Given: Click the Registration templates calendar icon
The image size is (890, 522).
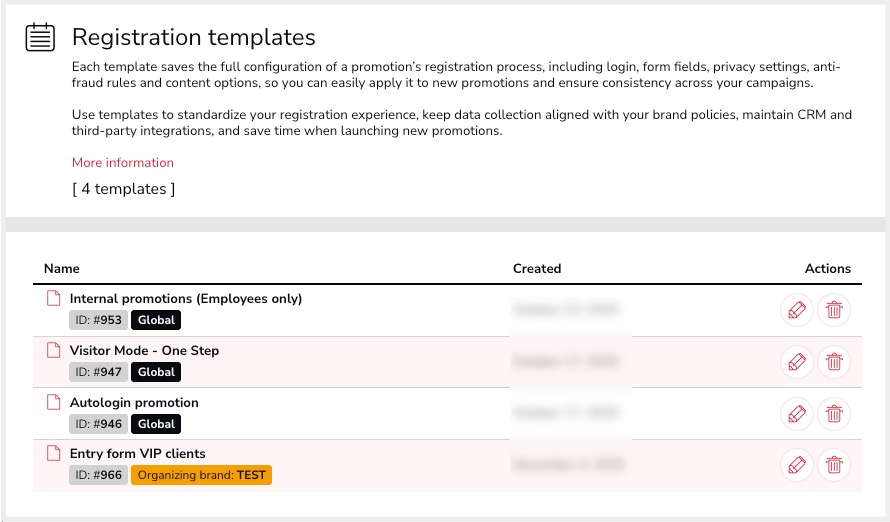Looking at the screenshot, I should (40, 37).
